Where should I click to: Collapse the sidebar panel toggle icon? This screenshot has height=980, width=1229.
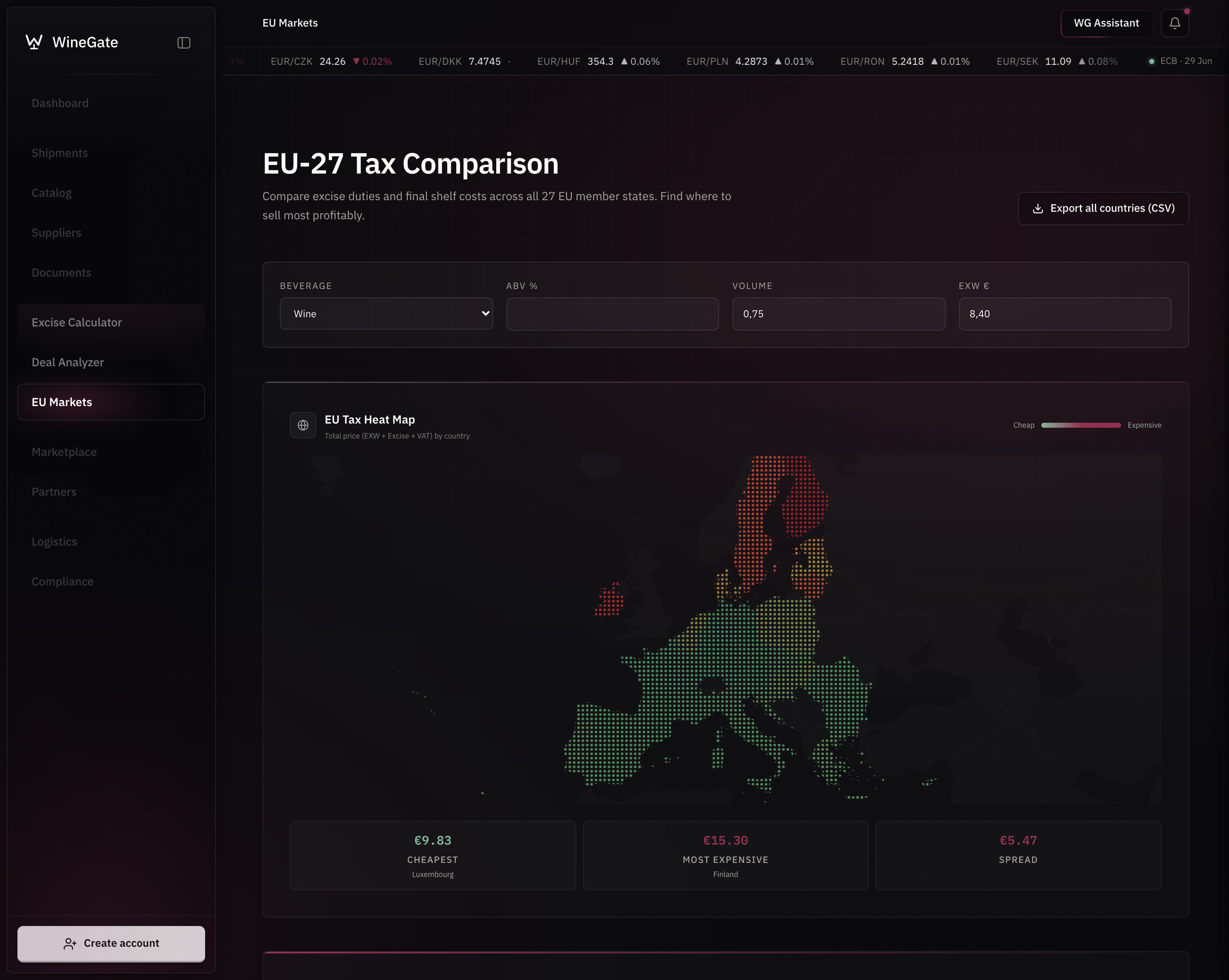coord(184,43)
